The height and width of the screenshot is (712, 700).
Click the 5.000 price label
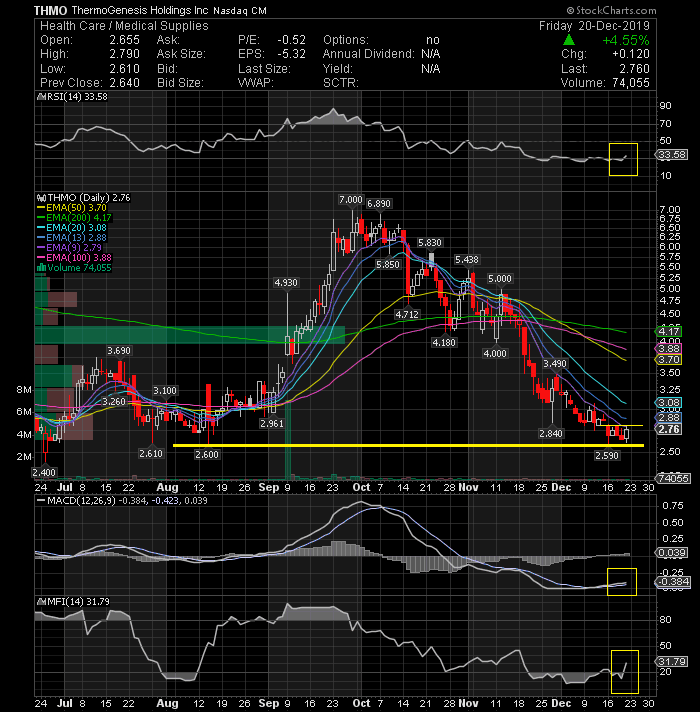point(499,278)
